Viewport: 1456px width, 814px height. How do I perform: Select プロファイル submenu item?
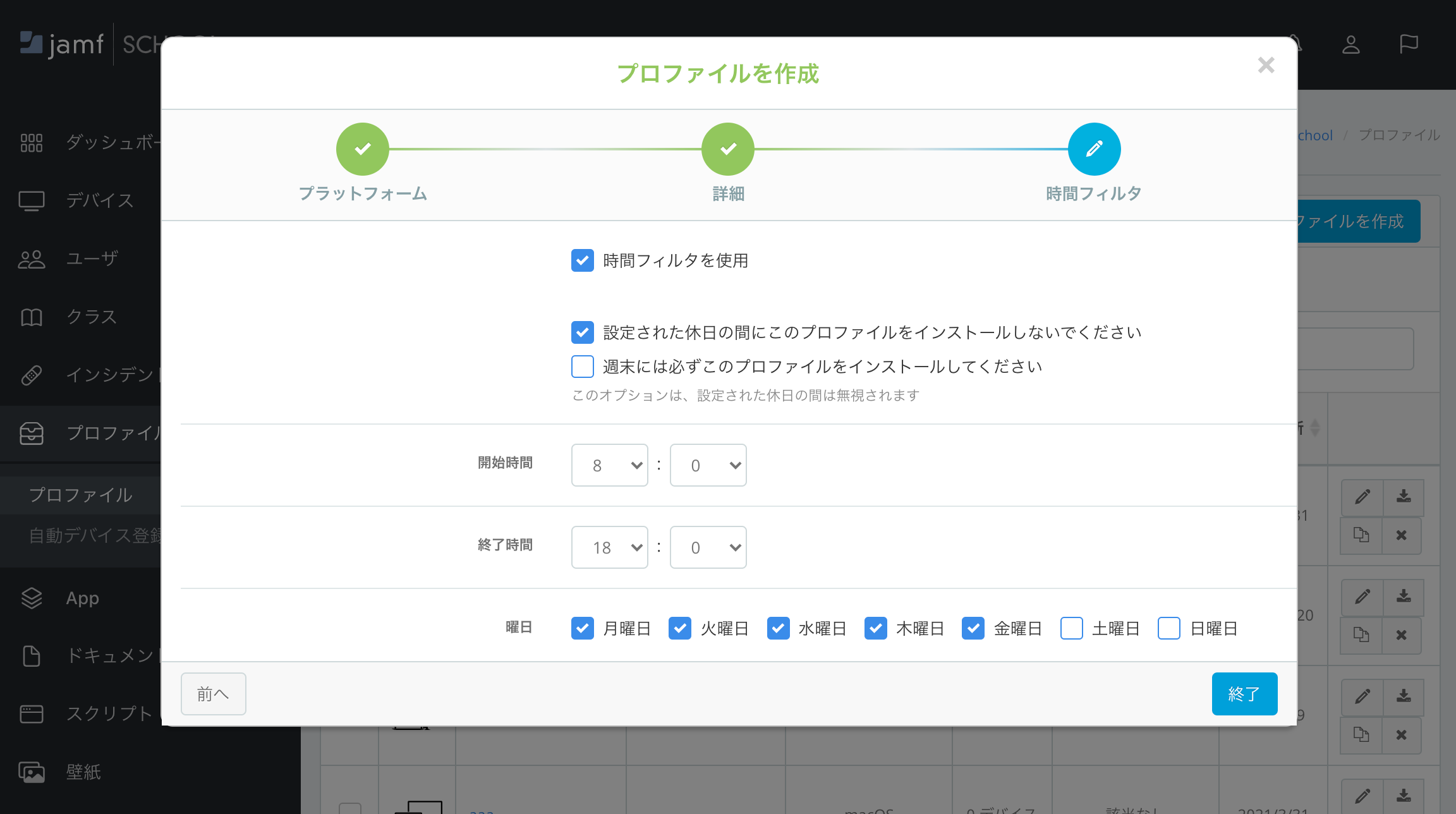81,495
